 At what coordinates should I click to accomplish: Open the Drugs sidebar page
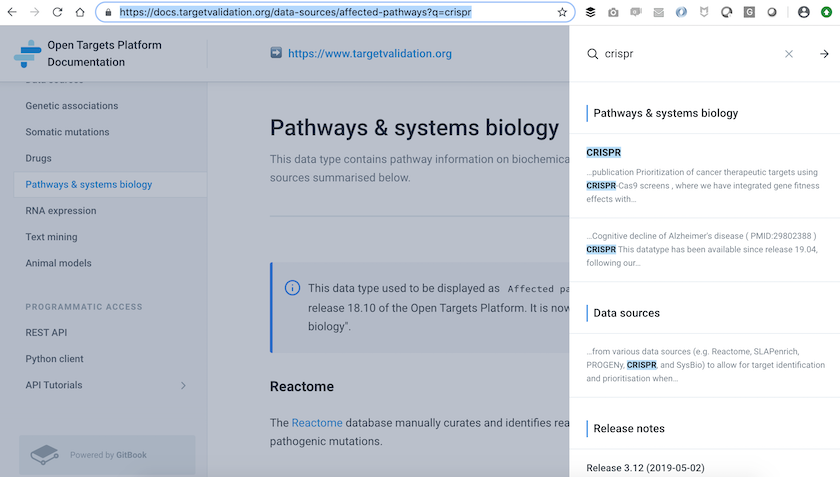[39, 158]
